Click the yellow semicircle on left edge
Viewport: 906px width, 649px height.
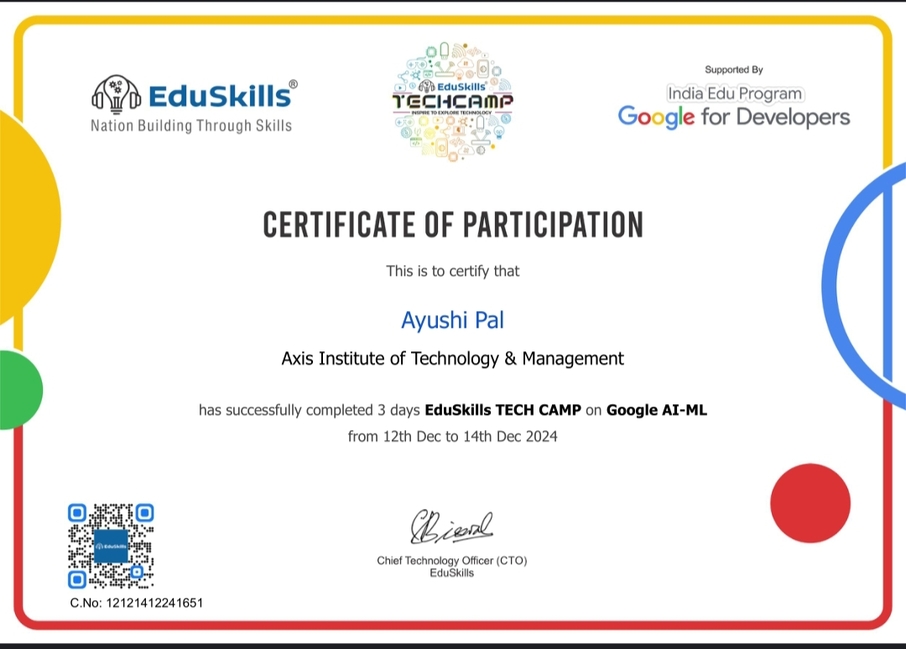click(x=29, y=218)
